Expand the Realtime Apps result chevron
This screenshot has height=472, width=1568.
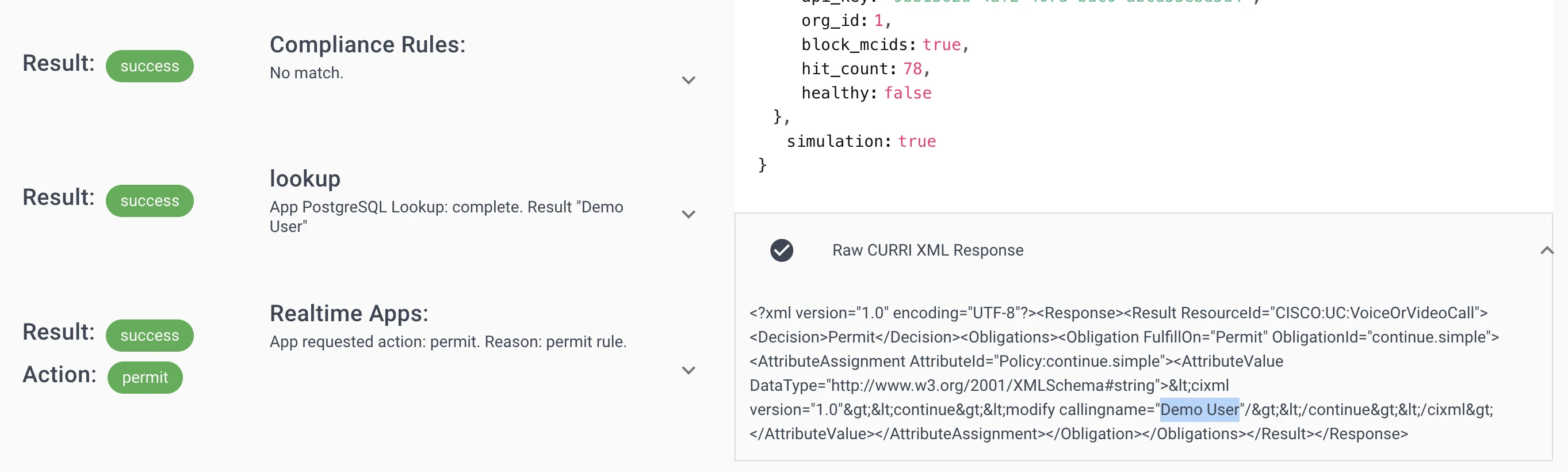[x=688, y=370]
